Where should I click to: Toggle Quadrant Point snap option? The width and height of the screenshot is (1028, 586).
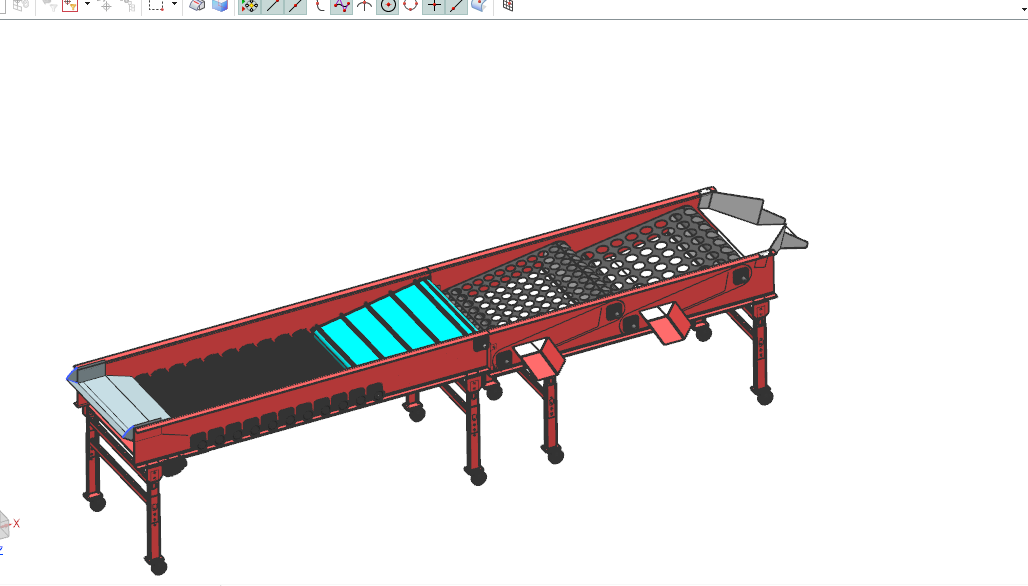[410, 6]
